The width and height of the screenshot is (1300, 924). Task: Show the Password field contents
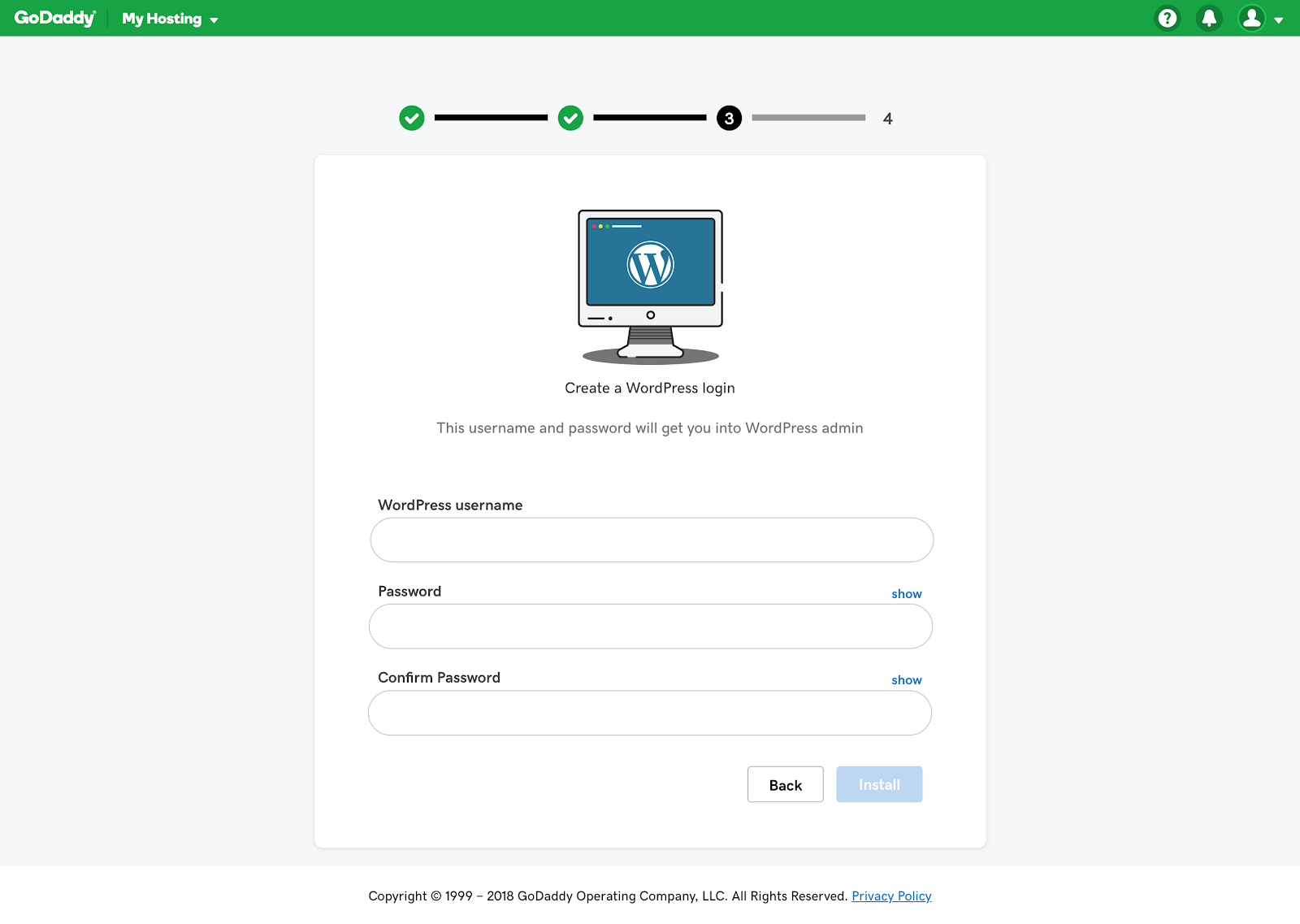(x=907, y=594)
